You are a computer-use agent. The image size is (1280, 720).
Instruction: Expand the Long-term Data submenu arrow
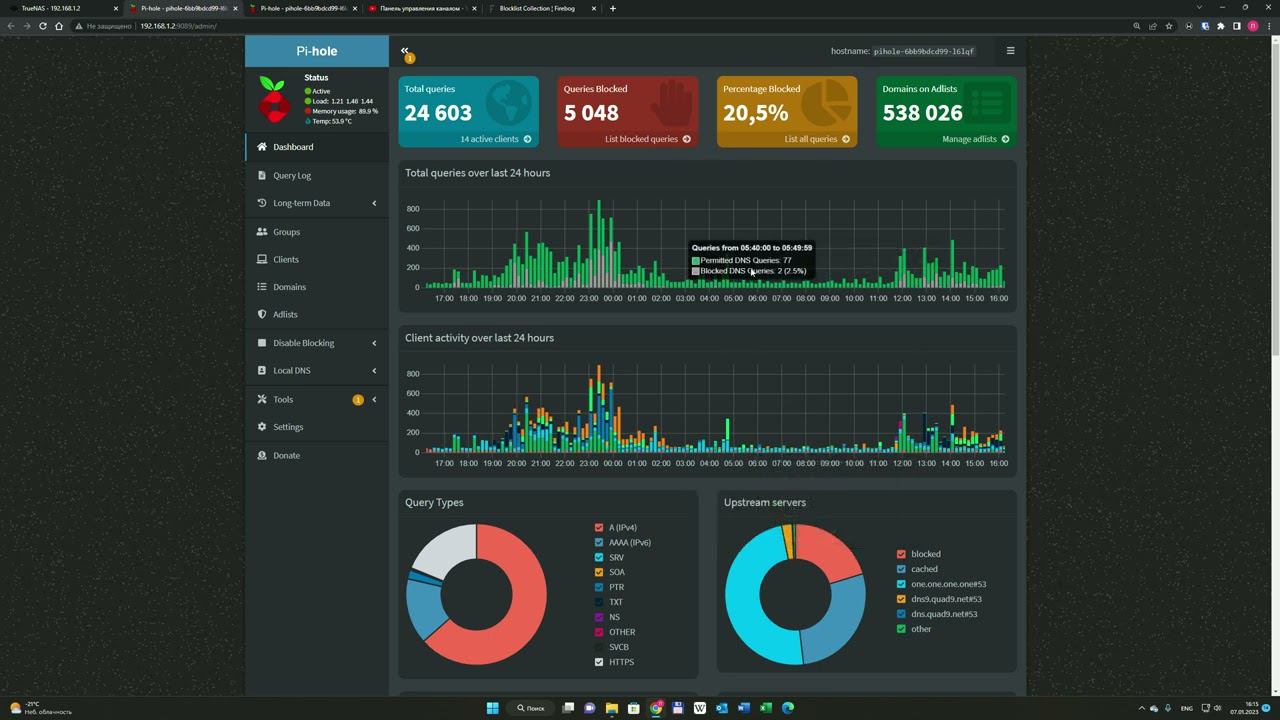[x=374, y=203]
